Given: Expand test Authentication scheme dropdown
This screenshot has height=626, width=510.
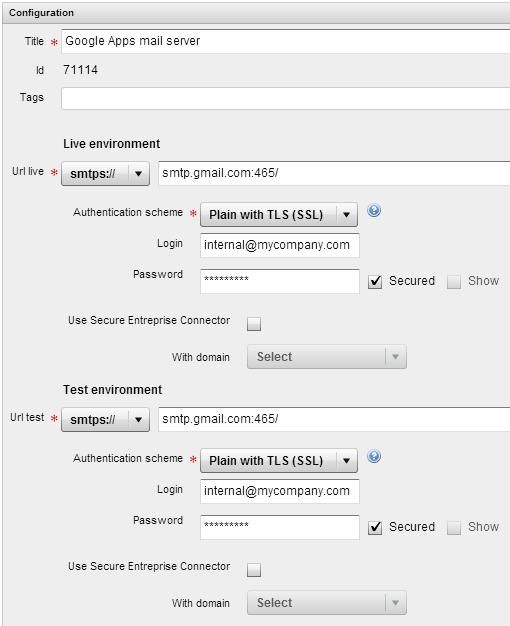Looking at the screenshot, I should click(279, 461).
